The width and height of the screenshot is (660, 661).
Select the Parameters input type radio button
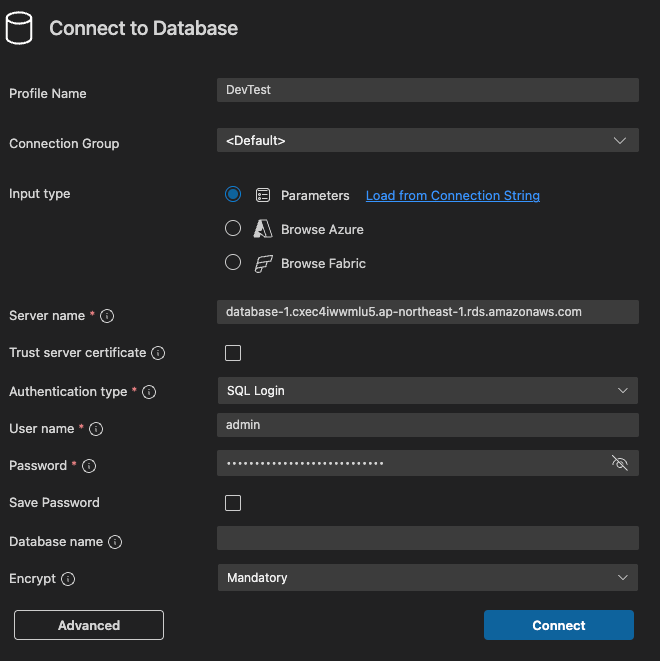233,194
